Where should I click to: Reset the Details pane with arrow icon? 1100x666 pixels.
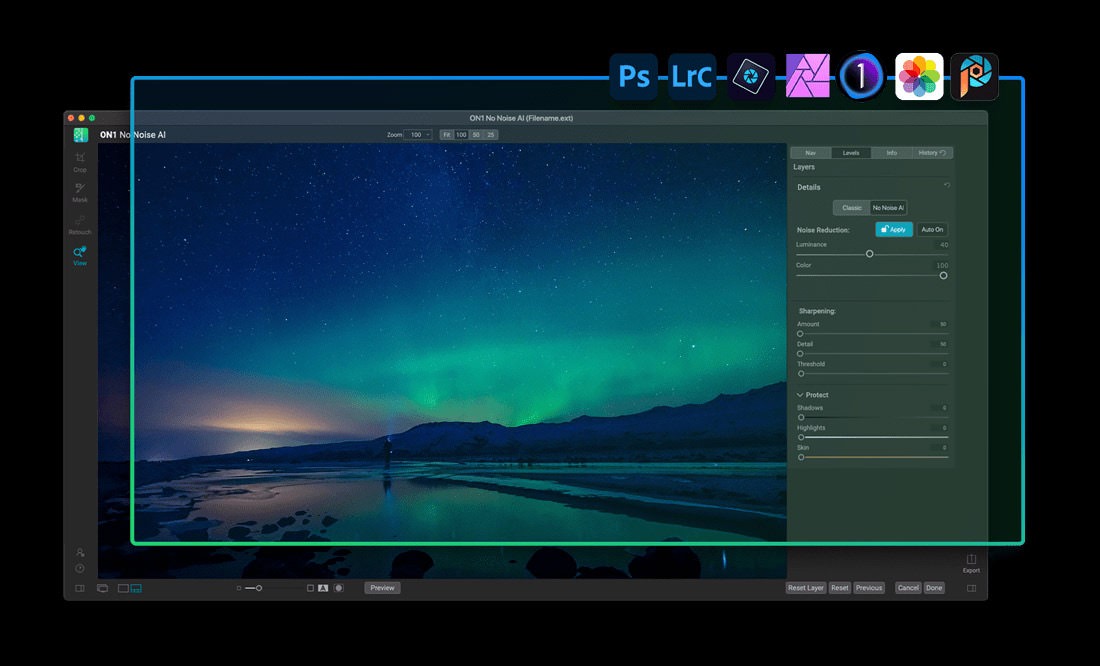click(x=946, y=185)
